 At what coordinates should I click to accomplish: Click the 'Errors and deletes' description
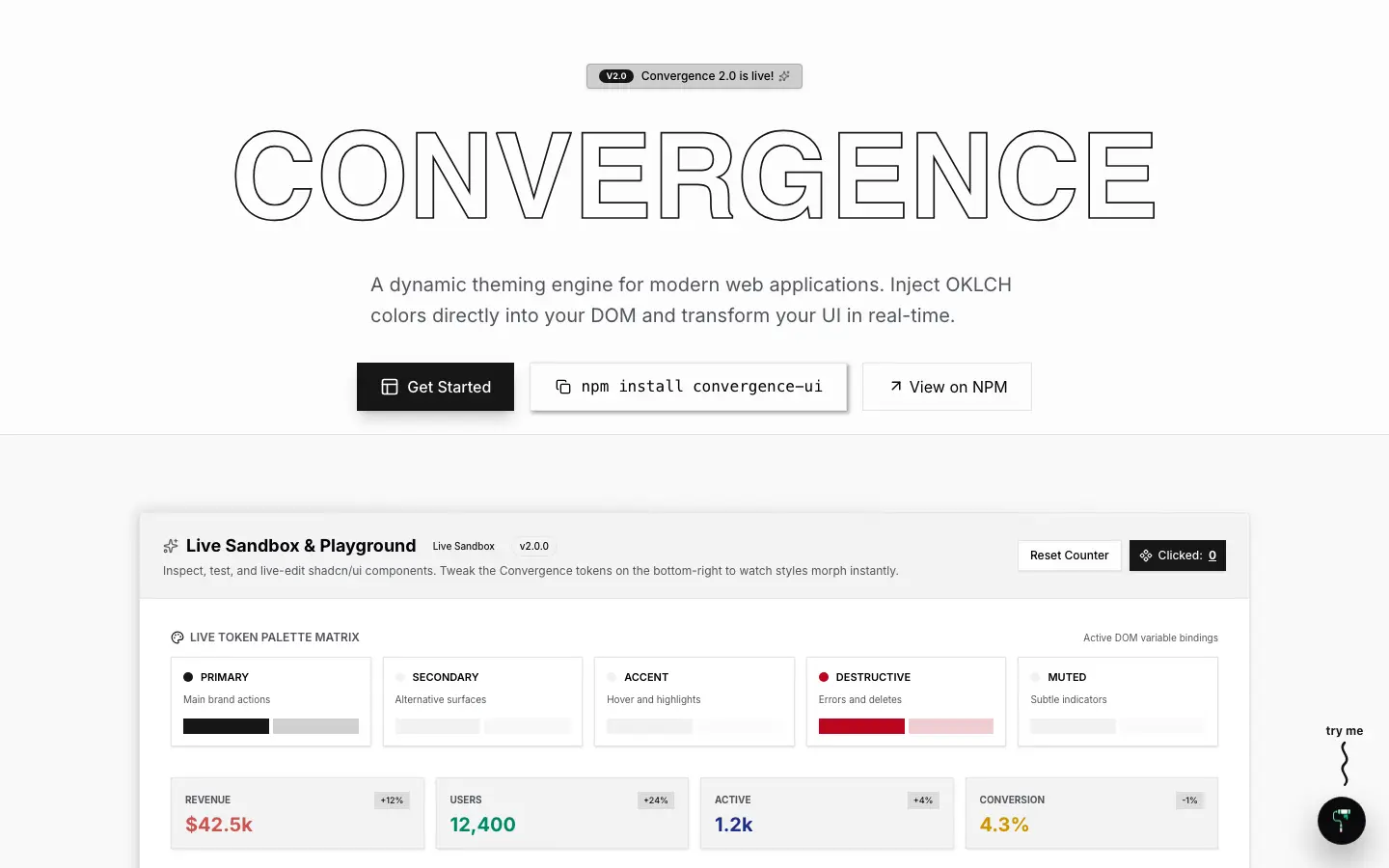coord(860,699)
